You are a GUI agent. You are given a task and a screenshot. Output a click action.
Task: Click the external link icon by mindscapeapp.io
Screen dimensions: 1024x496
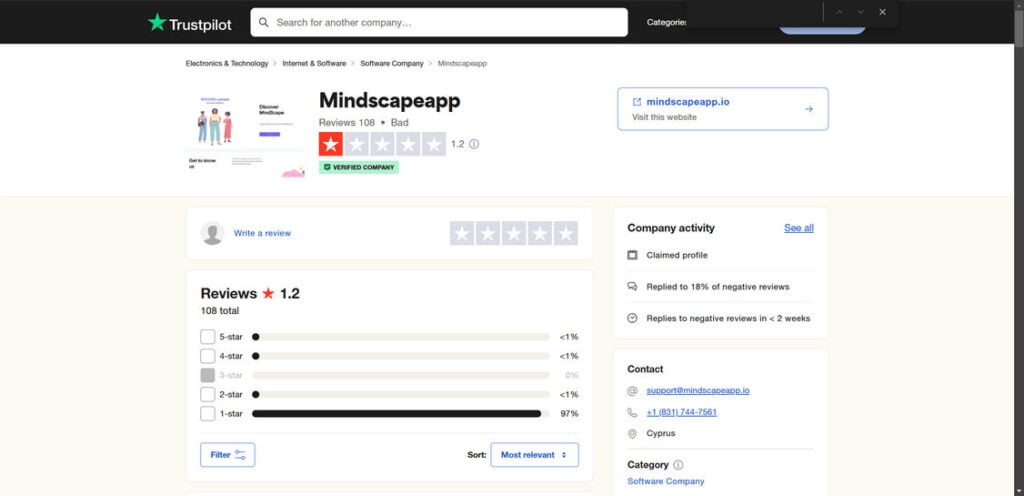click(637, 102)
